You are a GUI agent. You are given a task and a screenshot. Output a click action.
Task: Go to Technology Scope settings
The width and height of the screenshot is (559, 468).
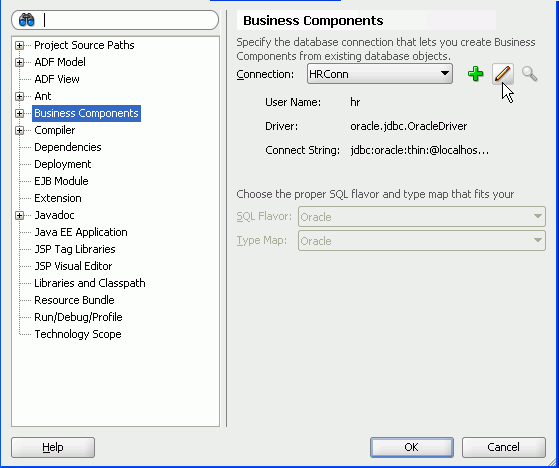78,334
